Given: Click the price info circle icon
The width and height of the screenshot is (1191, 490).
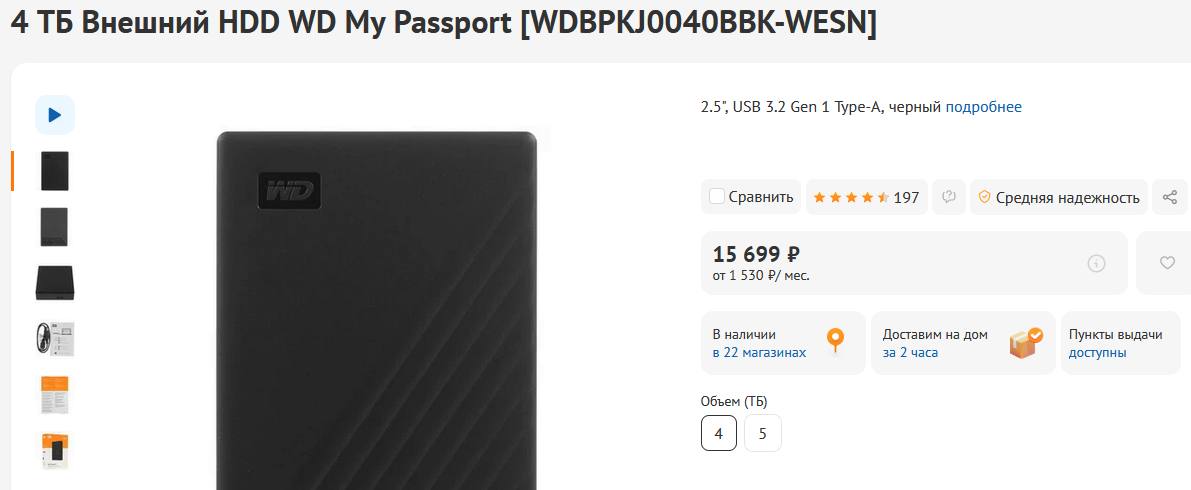Looking at the screenshot, I should [x=1096, y=264].
